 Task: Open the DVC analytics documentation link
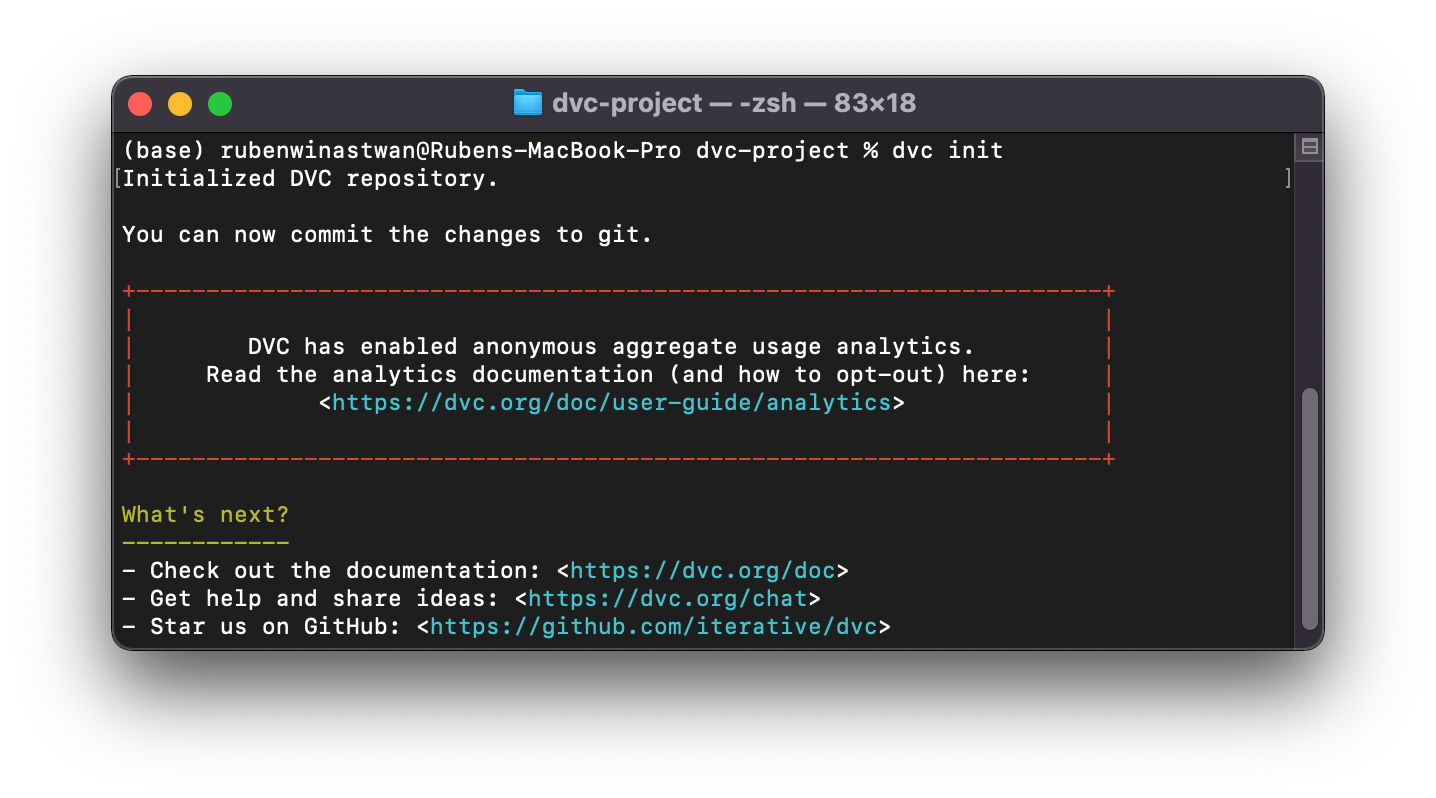[x=611, y=403]
